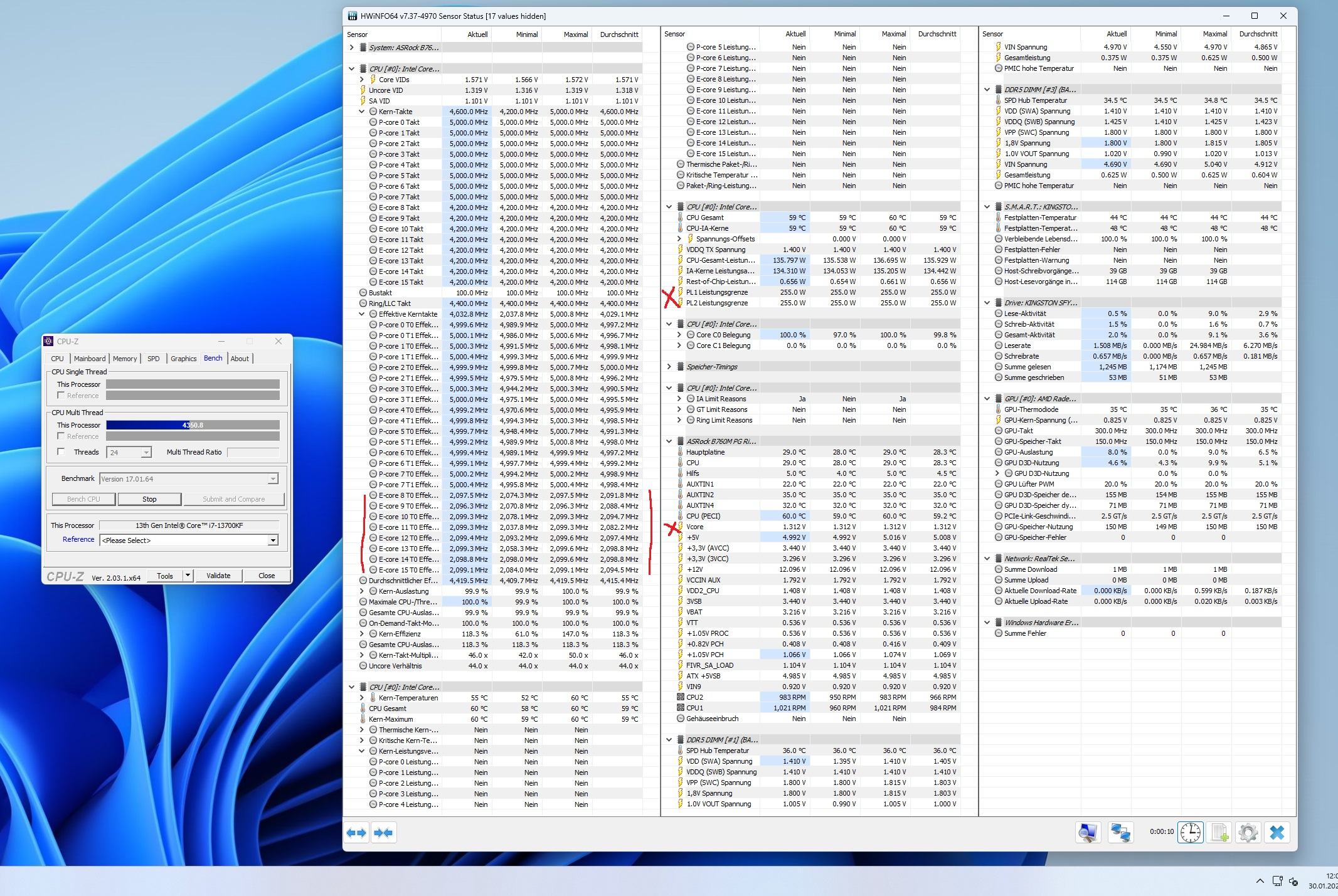Screen dimensions: 1338x896
Task: Tick Single Thread Reference checkbox
Action: 61,395
